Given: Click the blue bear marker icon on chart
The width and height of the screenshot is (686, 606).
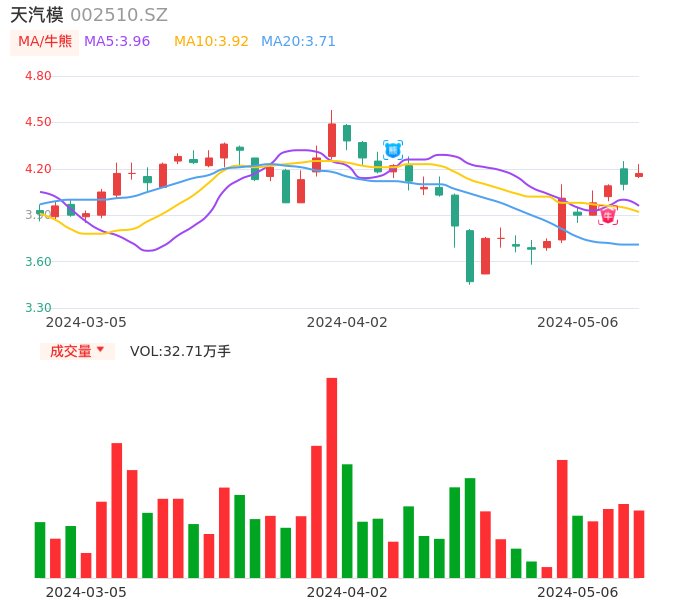Looking at the screenshot, I should point(393,150).
